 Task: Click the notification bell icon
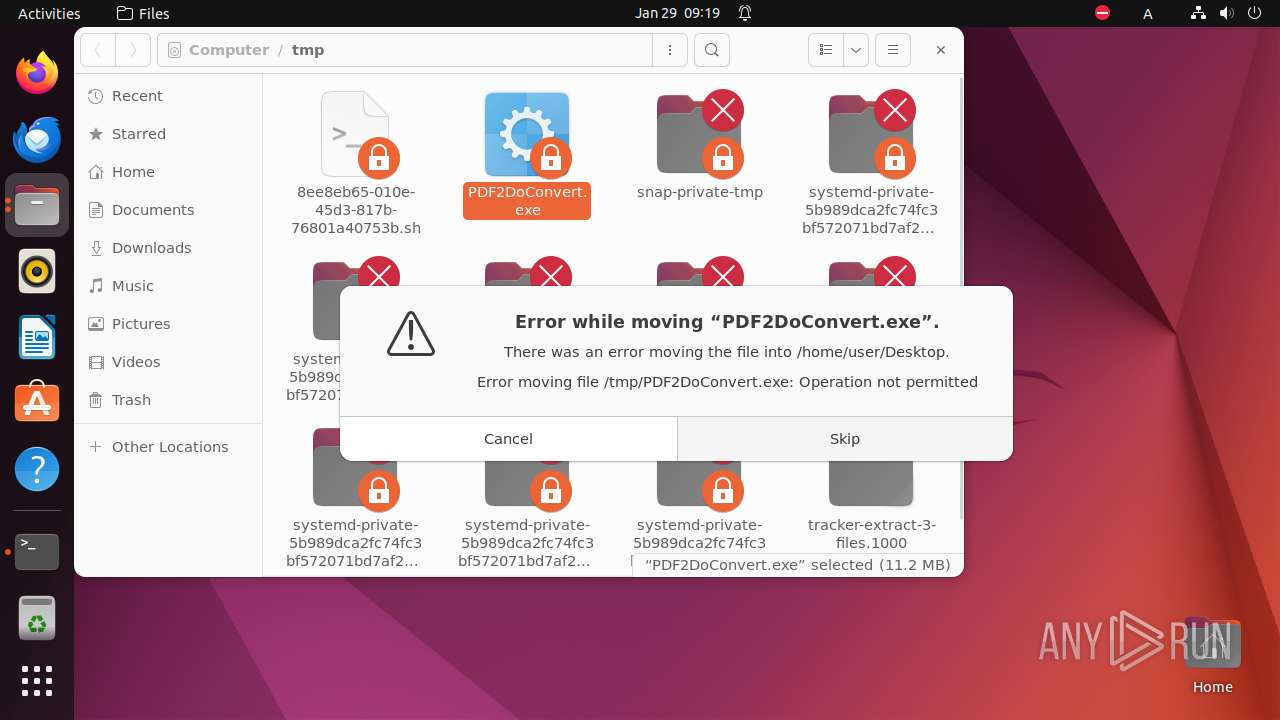point(745,13)
